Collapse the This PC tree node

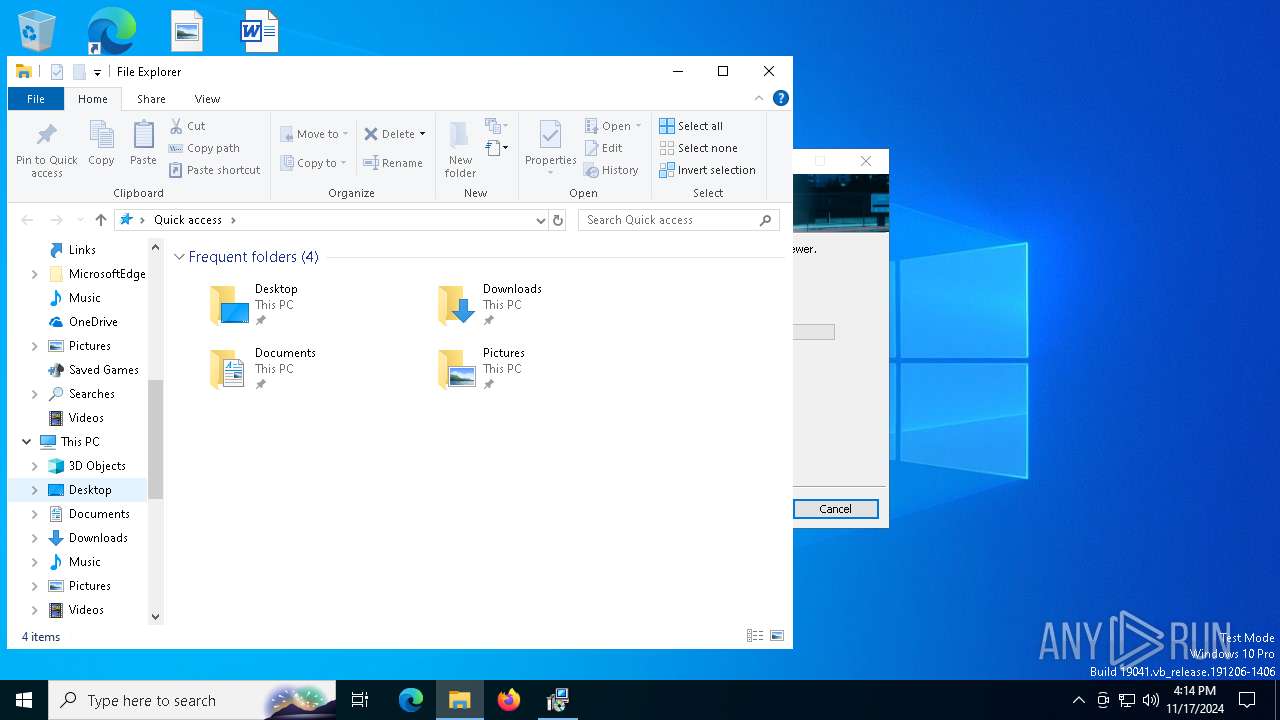(x=27, y=442)
